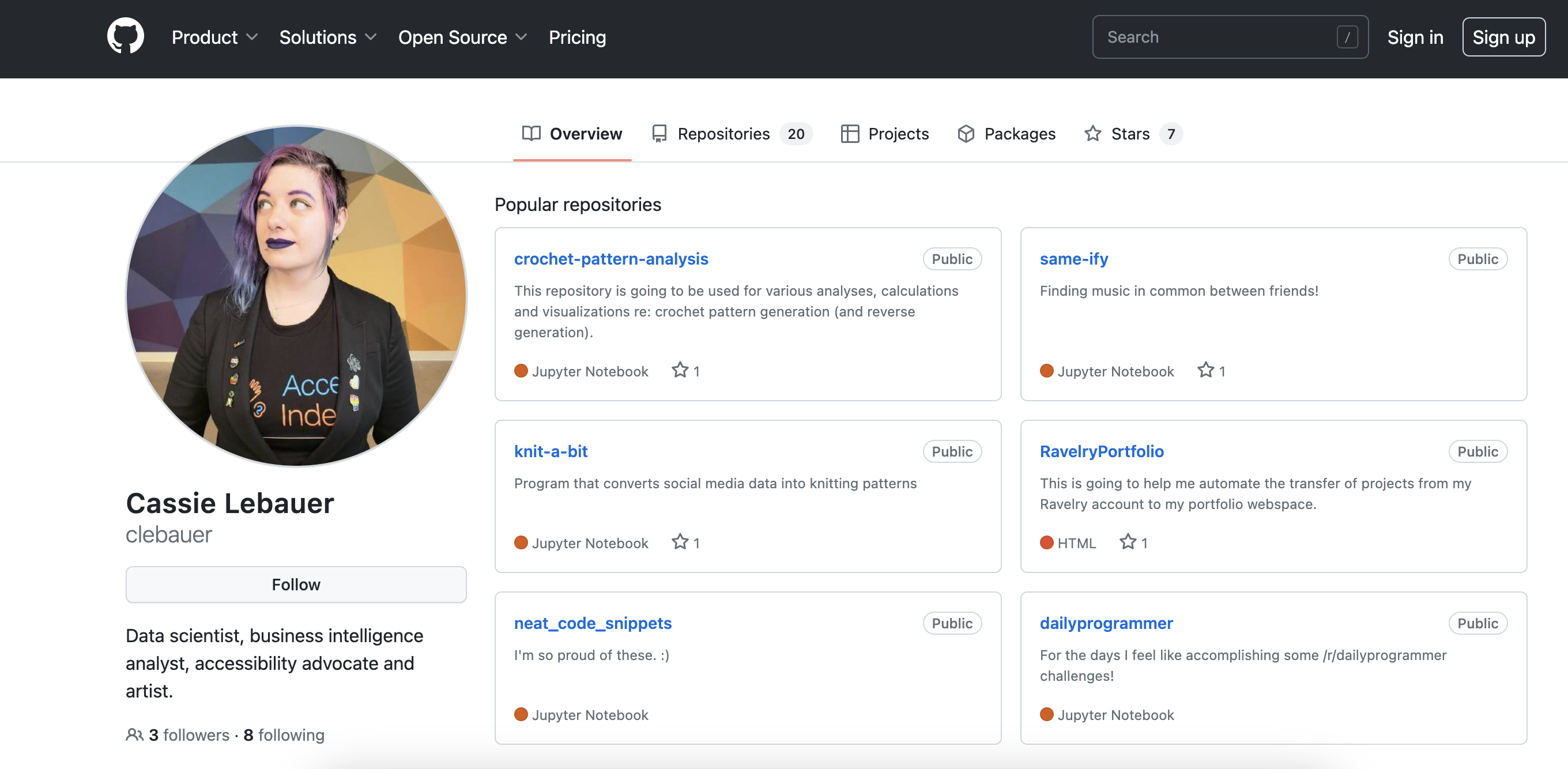Viewport: 1568px width, 769px height.
Task: Click the Search input field
Action: pyautogui.click(x=1211, y=37)
